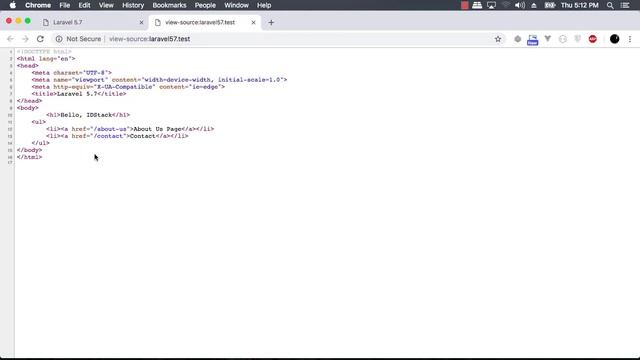The height and width of the screenshot is (360, 640).
Task: Click the gray hexagon extension icon
Action: click(x=518, y=39)
